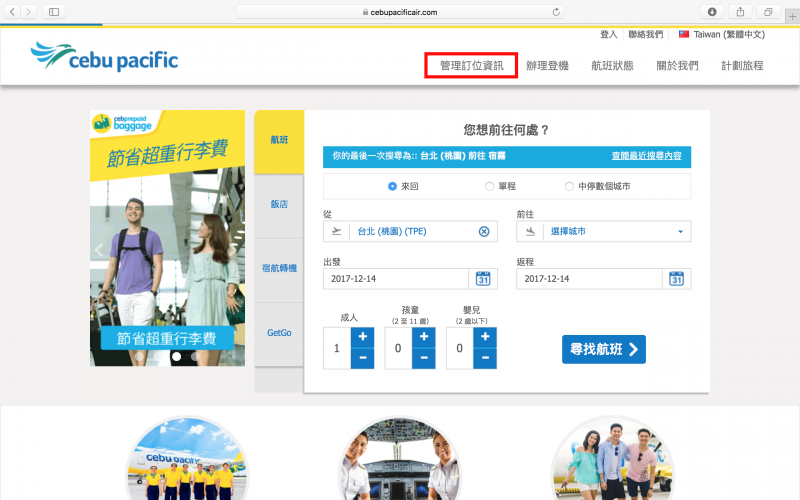800x500 pixels.
Task: Show all tabs icon in Safari
Action: 768,12
